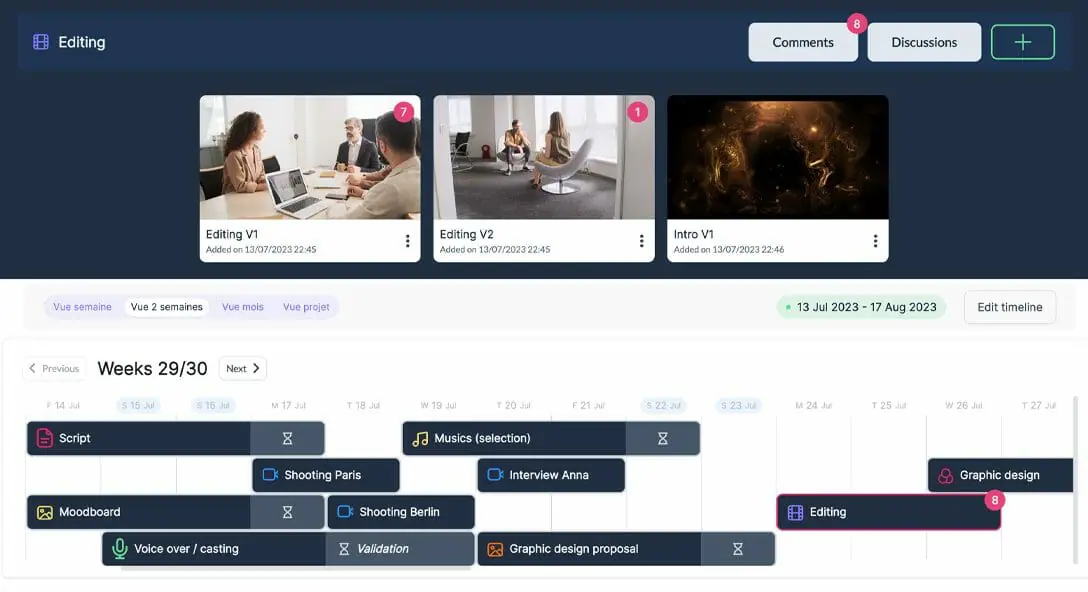Click the hourglass icon on the Script task
The image size is (1088, 592).
pos(288,438)
